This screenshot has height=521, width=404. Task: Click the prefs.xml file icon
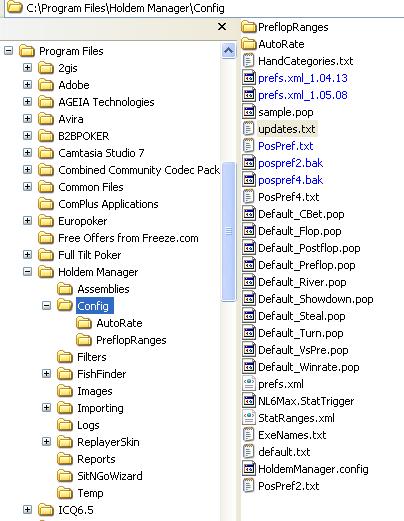(x=248, y=384)
